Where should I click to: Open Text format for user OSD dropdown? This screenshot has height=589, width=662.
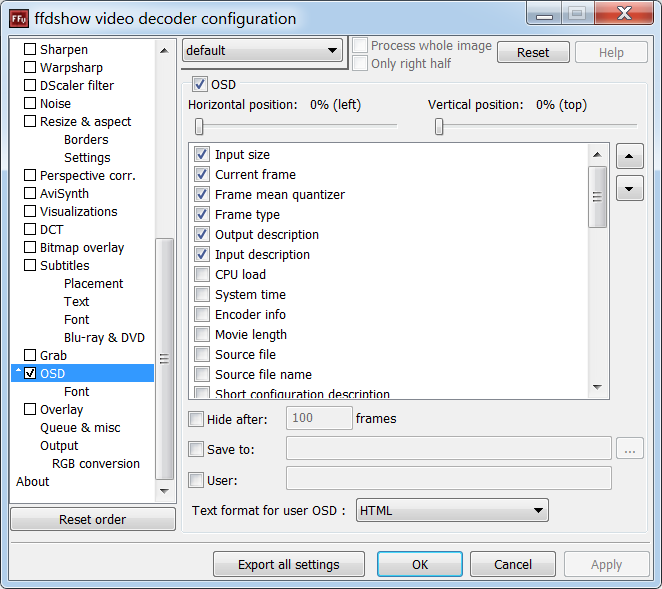point(452,510)
